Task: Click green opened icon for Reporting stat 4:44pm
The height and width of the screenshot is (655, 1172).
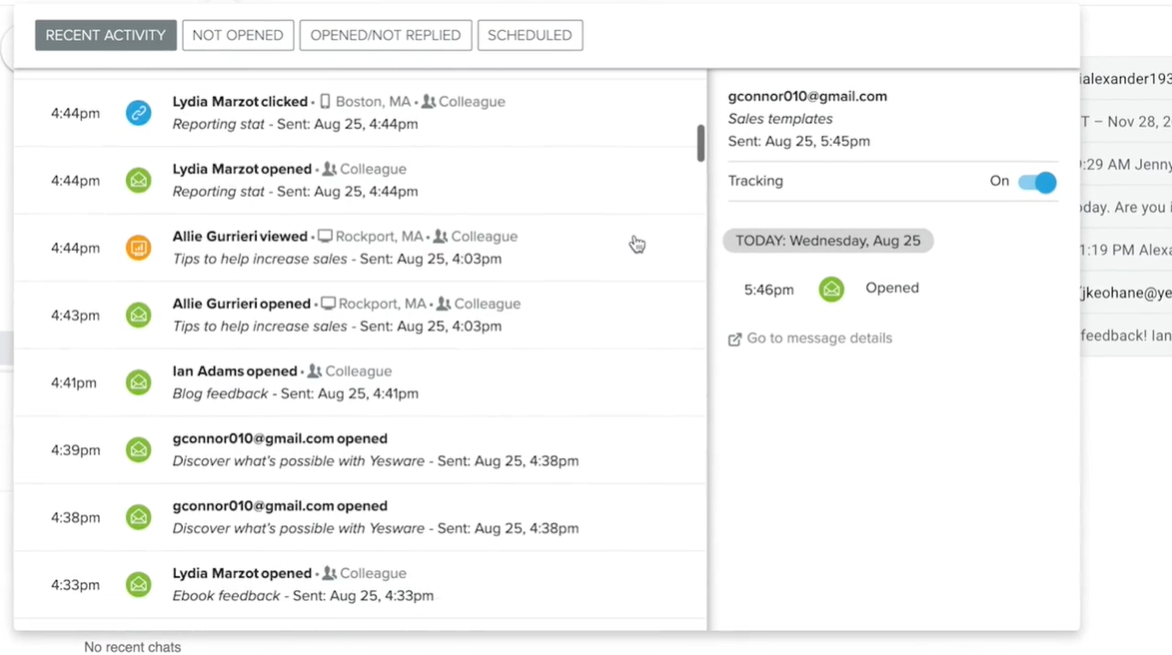Action: pyautogui.click(x=138, y=180)
